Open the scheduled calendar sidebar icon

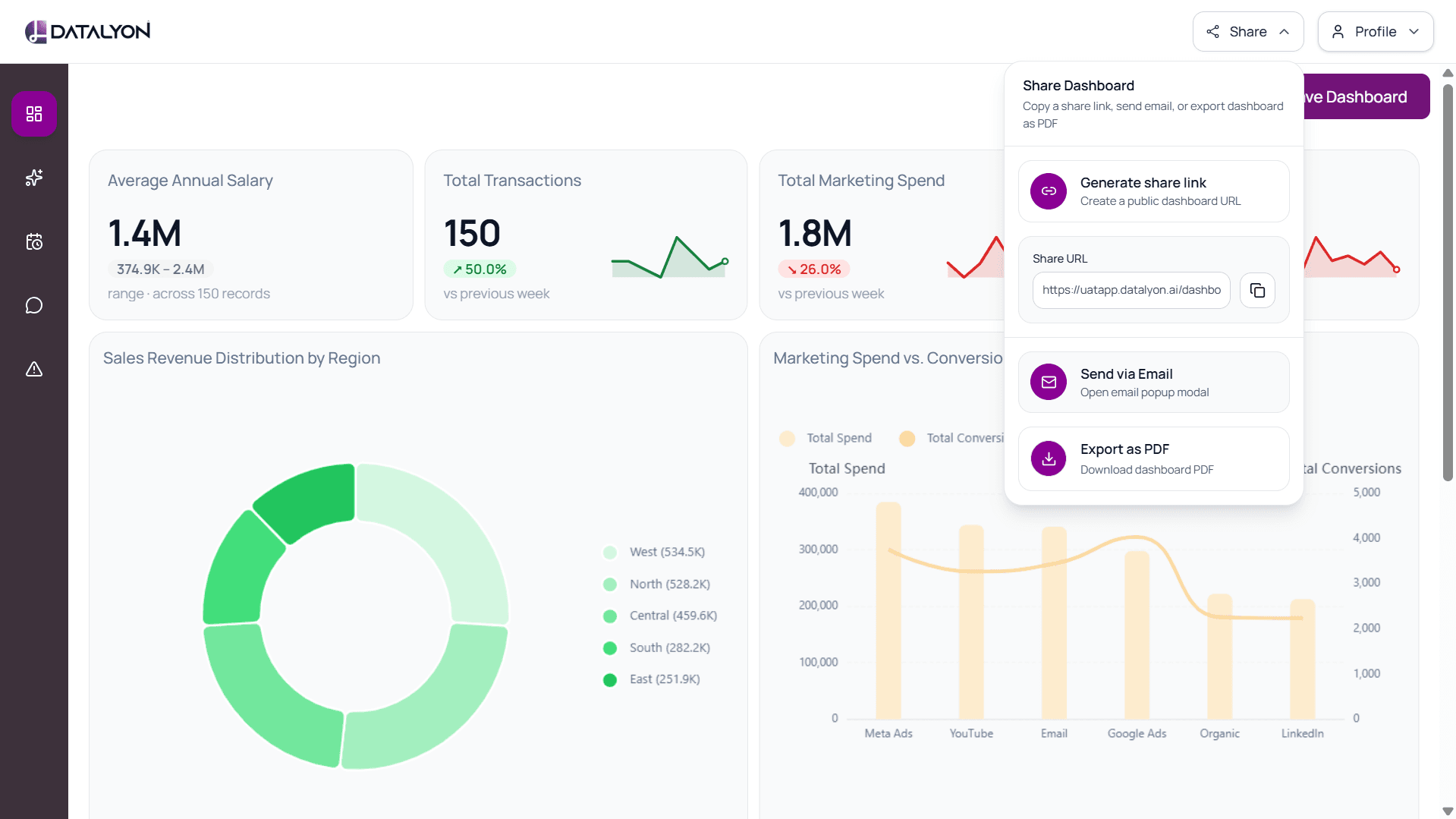(34, 241)
